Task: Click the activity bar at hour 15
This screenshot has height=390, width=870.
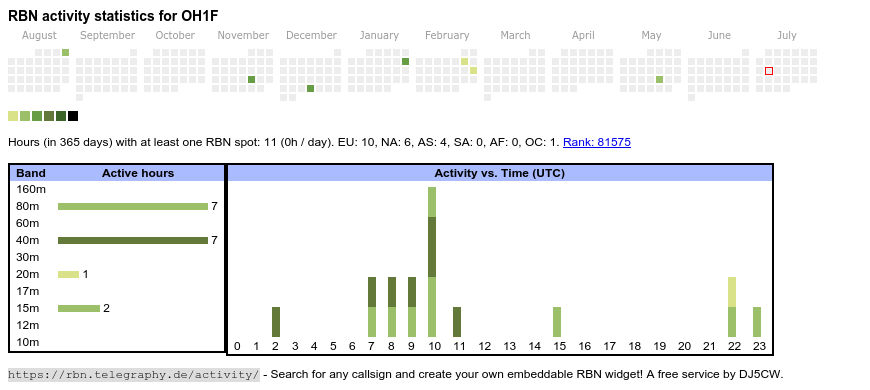Action: pos(557,322)
